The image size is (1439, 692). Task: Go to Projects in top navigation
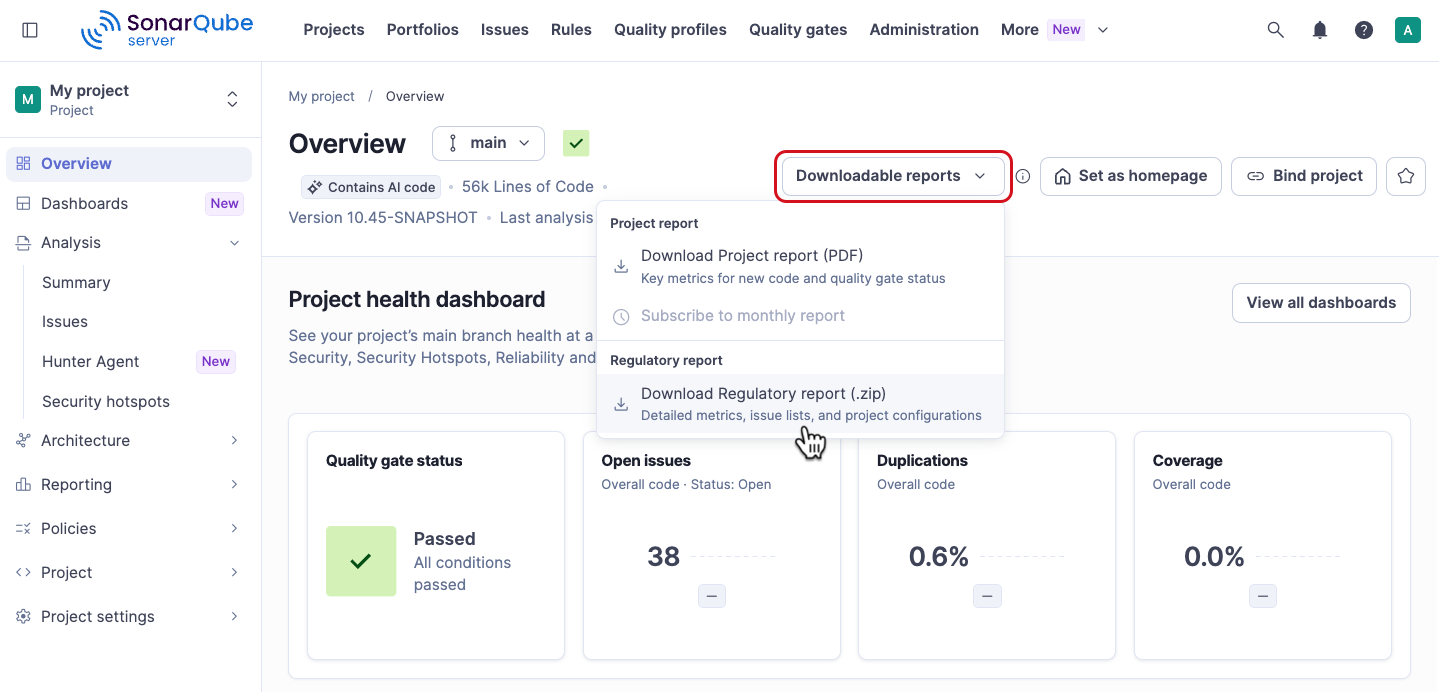334,30
